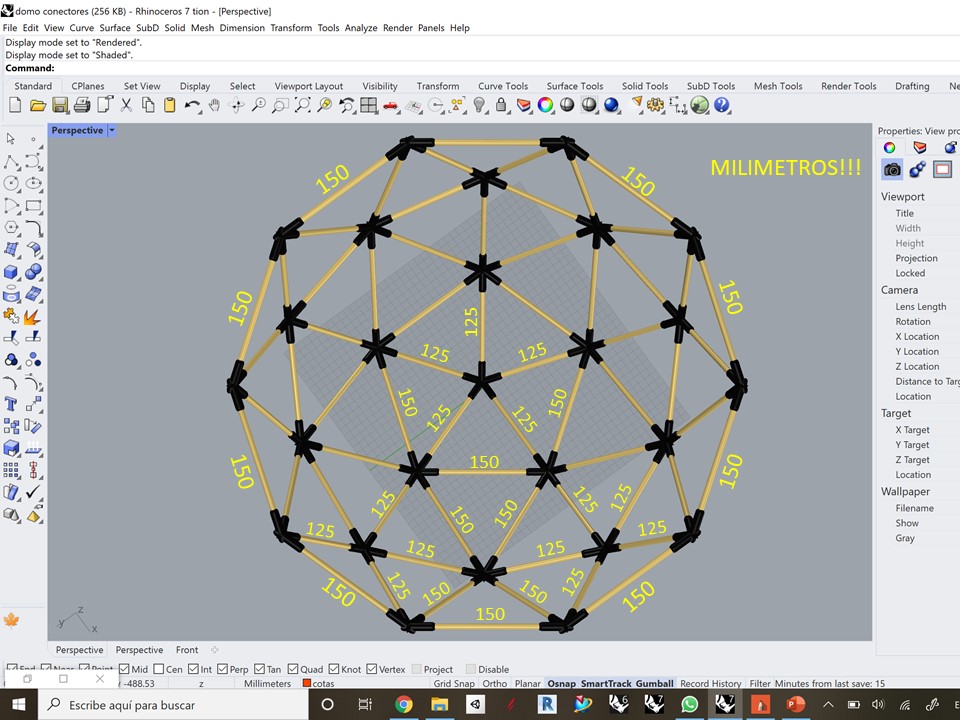Cut selection with the scissors icon
Screen dimensions: 960x720
coord(126,105)
